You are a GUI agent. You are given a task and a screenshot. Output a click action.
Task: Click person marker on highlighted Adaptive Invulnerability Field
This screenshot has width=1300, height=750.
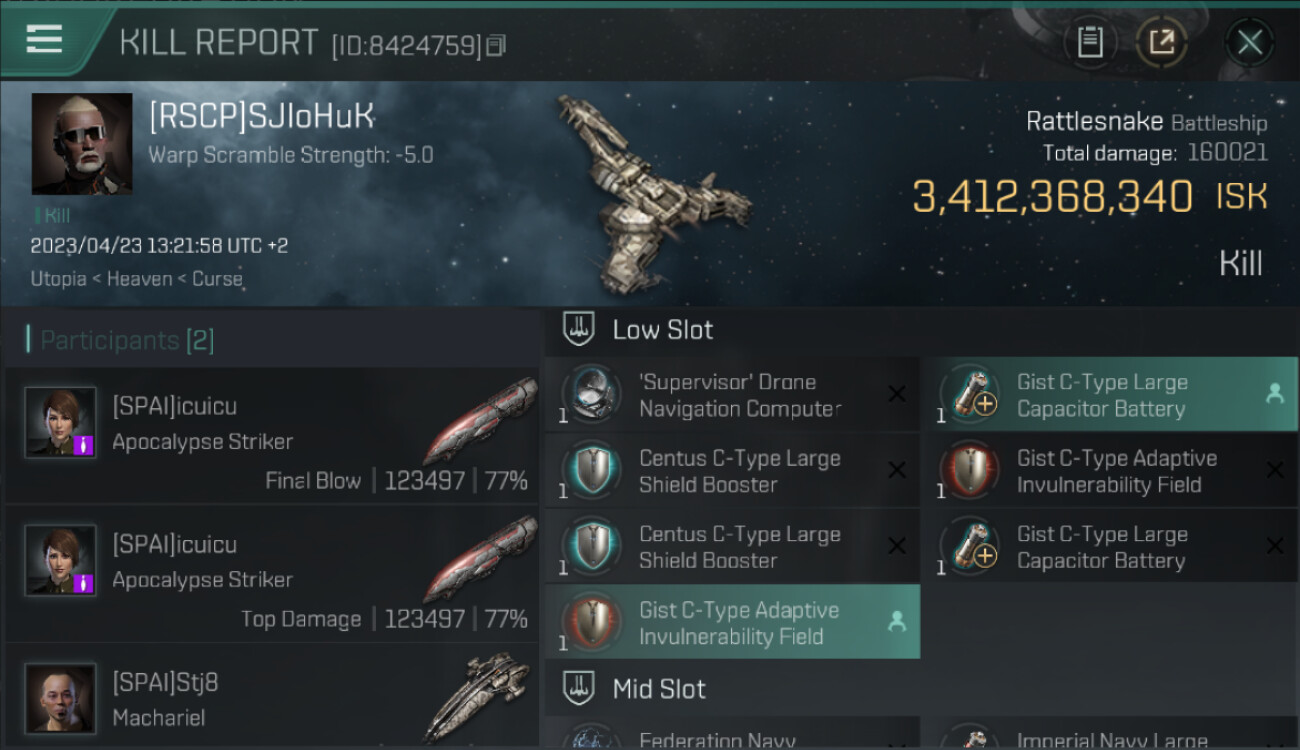pos(897,622)
